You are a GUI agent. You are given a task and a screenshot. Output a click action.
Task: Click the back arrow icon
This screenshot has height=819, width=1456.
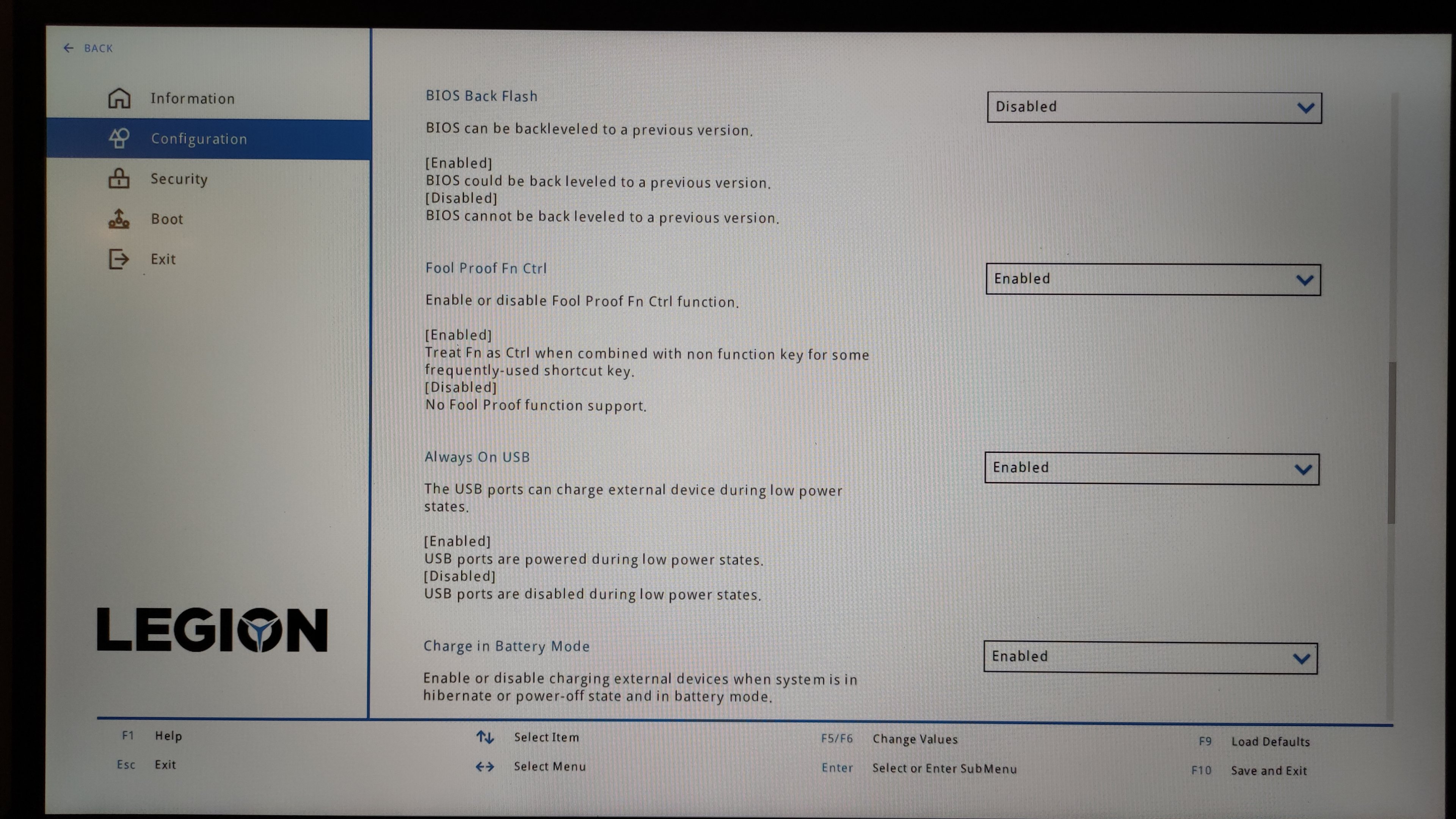coord(68,48)
